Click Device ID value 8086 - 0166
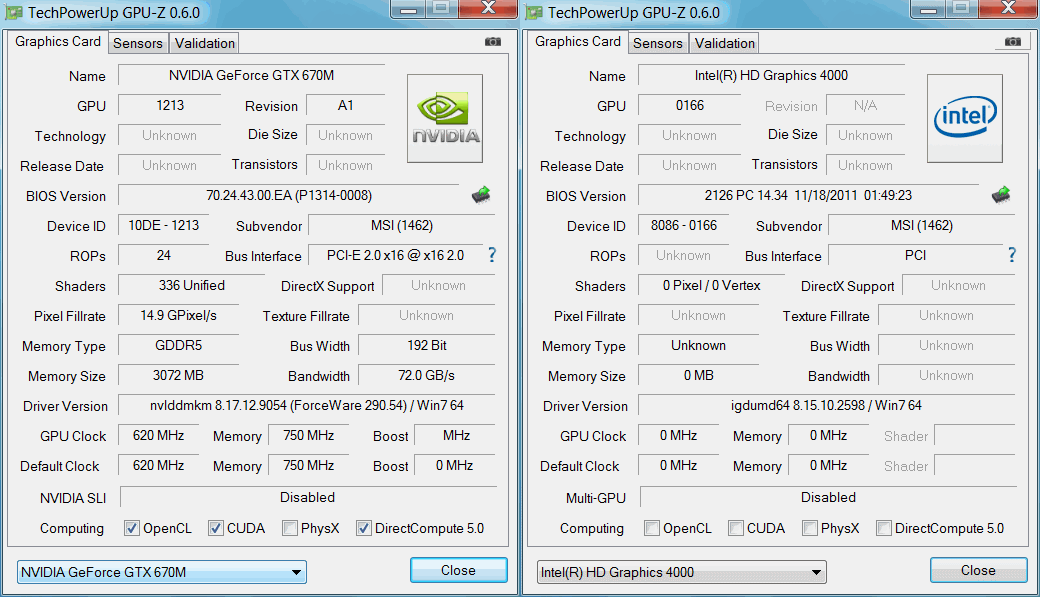1040x597 pixels. [684, 226]
